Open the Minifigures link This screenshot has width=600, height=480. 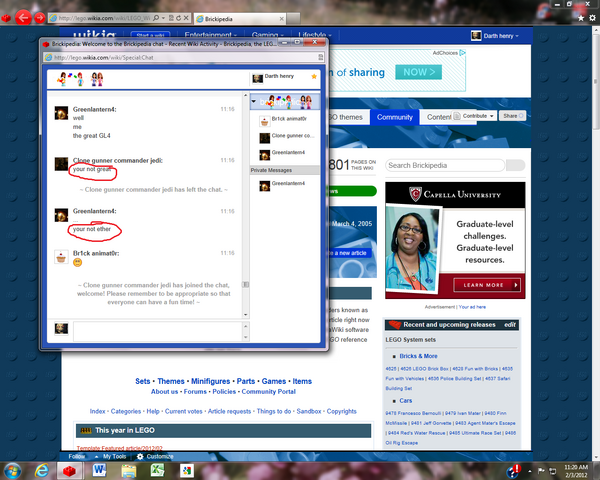coord(210,381)
